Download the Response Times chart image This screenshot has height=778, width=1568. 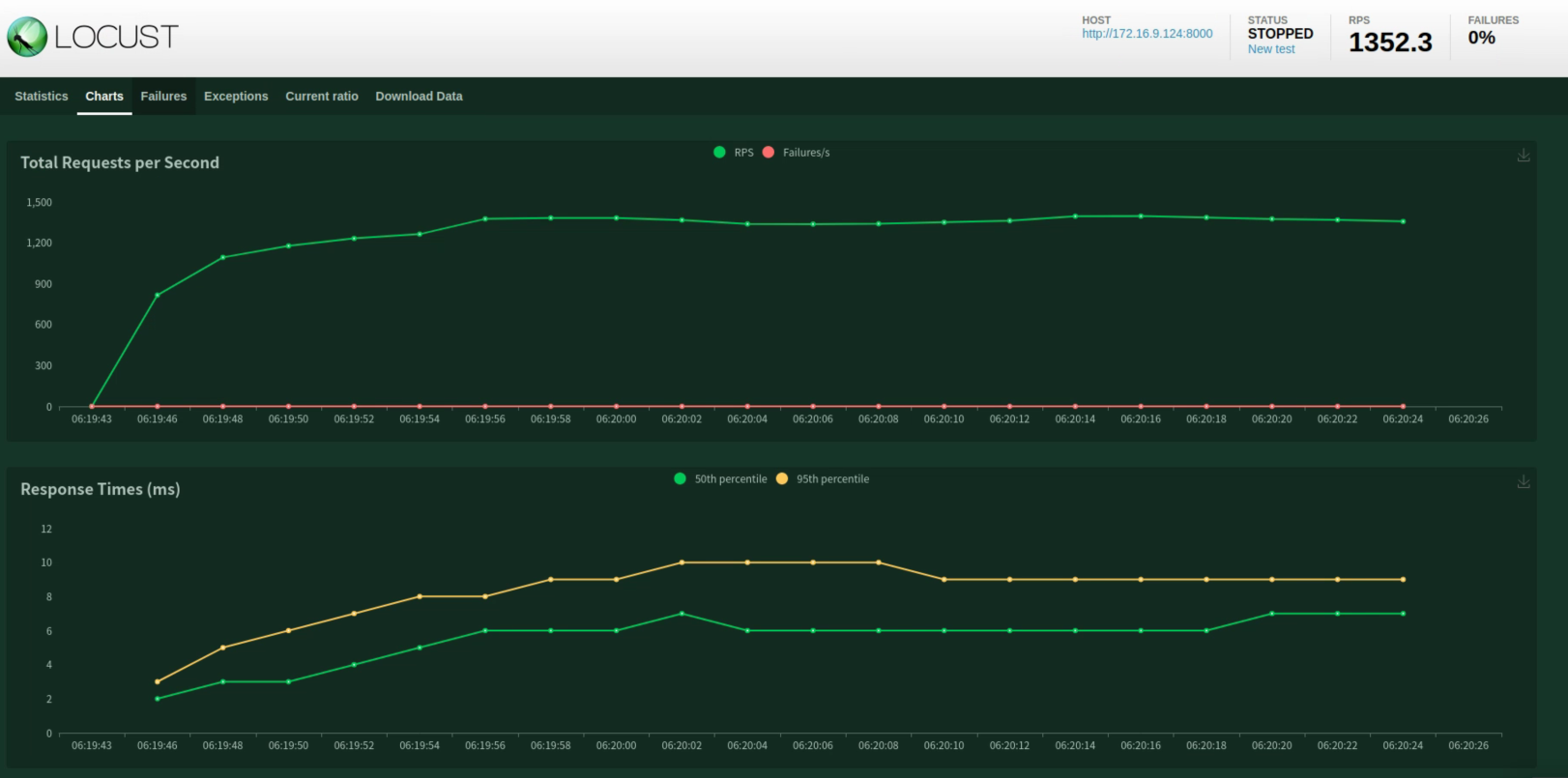[1524, 481]
